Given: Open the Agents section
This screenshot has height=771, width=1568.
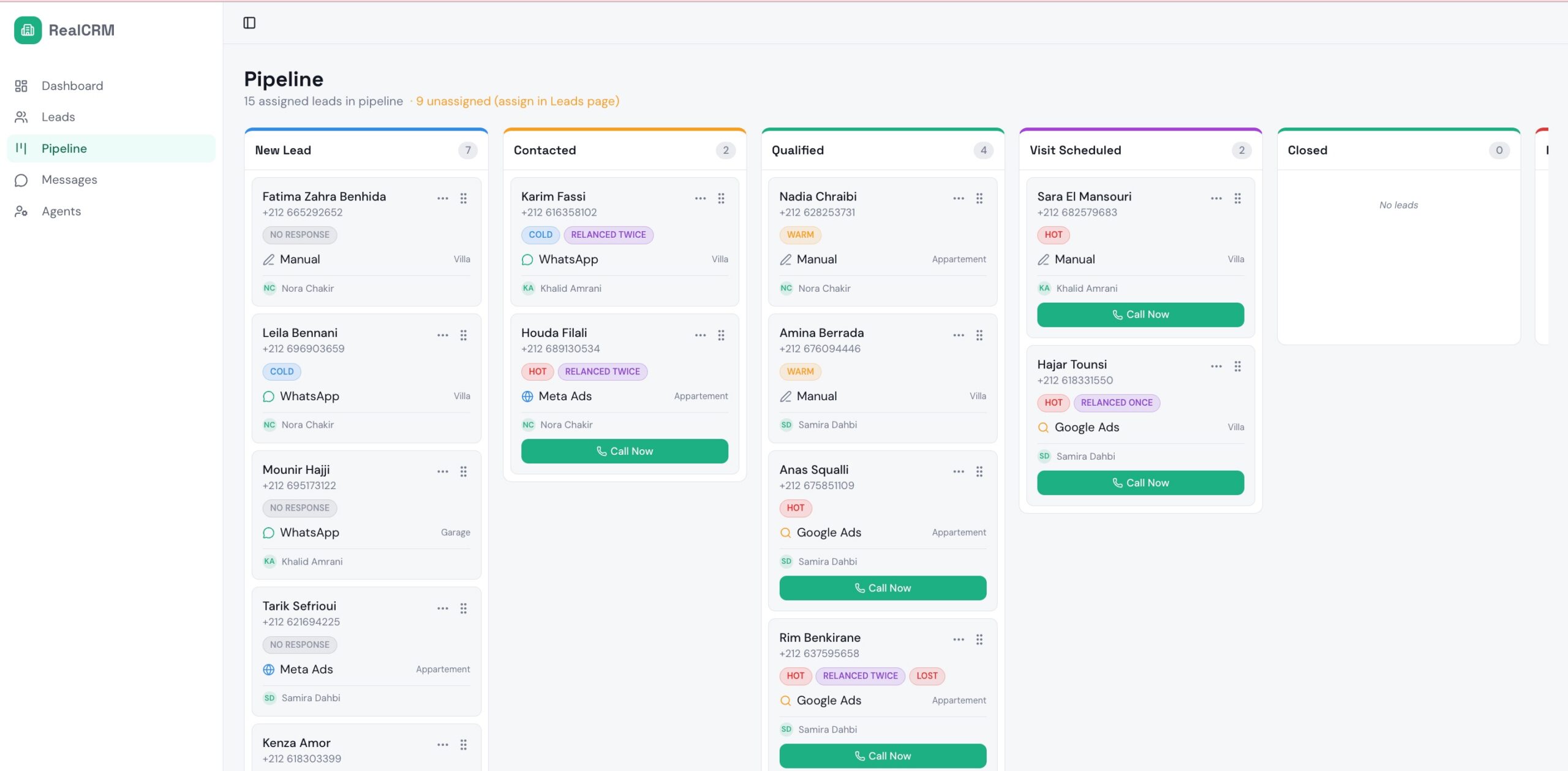Looking at the screenshot, I should pos(111,211).
